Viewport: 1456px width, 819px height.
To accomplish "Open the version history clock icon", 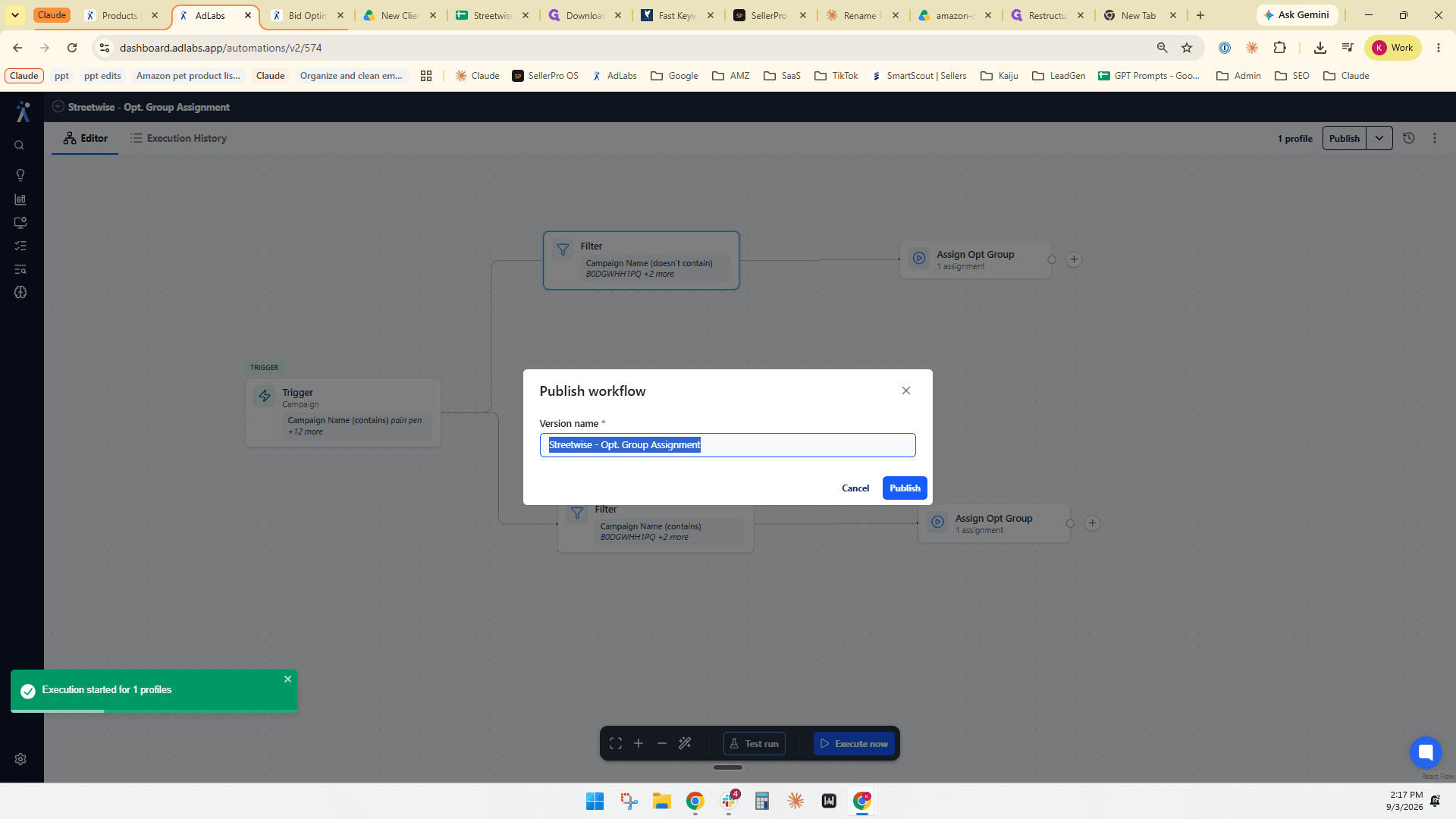I will coord(1409,138).
